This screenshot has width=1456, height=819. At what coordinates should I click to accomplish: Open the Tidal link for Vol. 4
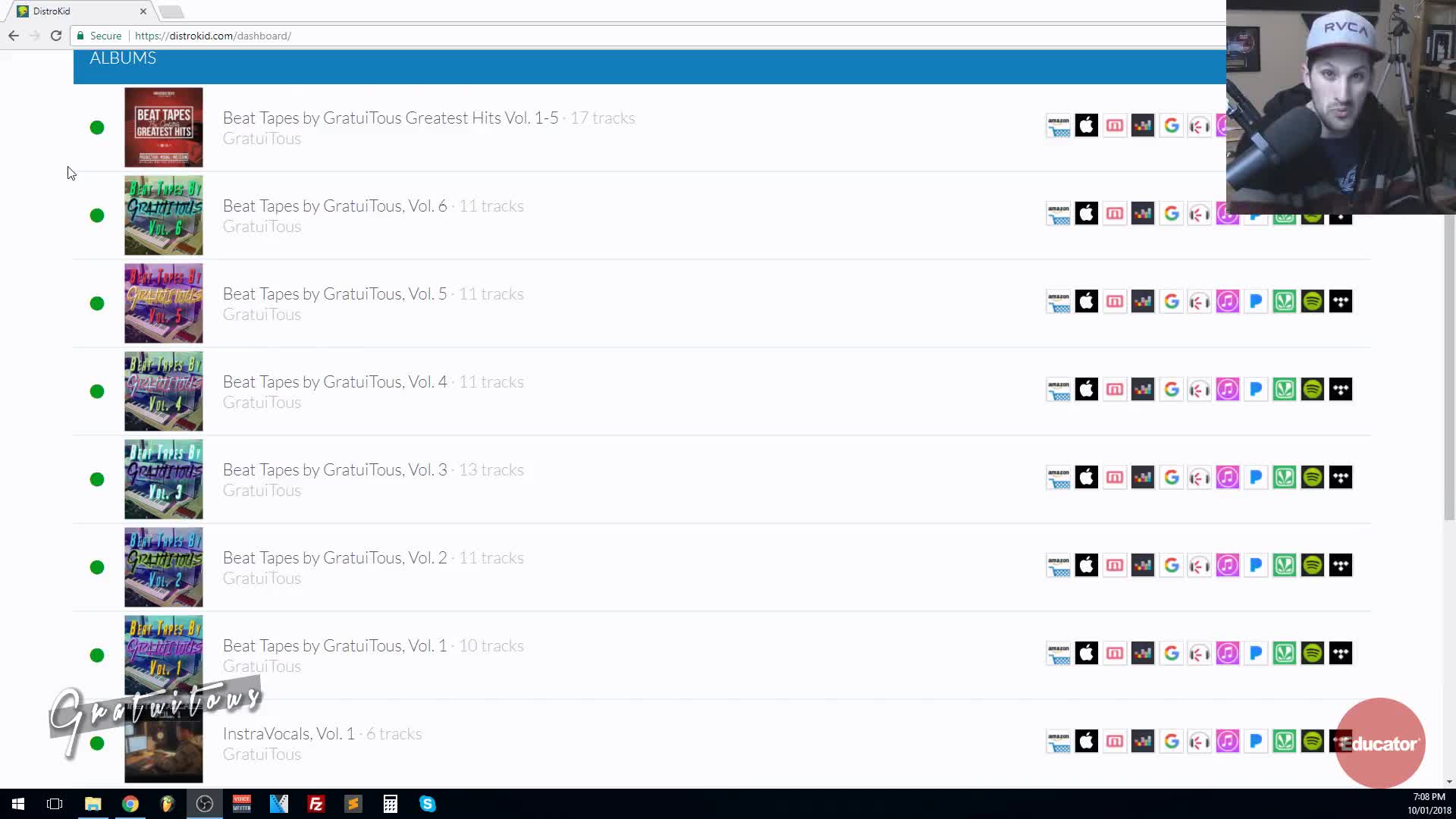1340,390
